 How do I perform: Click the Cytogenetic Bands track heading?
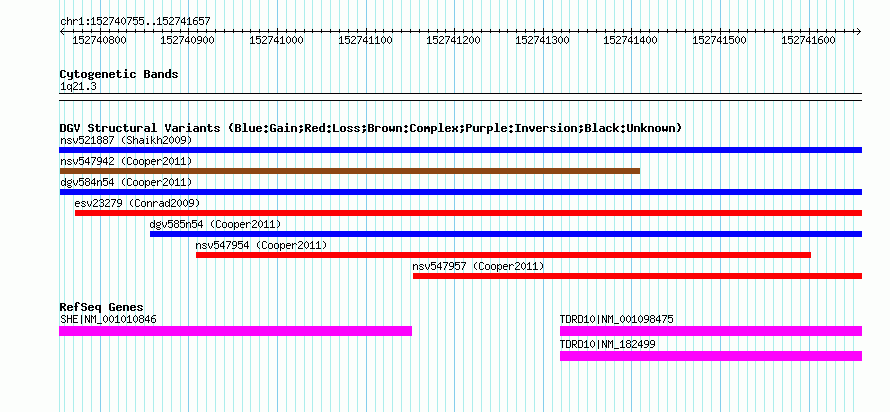tap(119, 74)
